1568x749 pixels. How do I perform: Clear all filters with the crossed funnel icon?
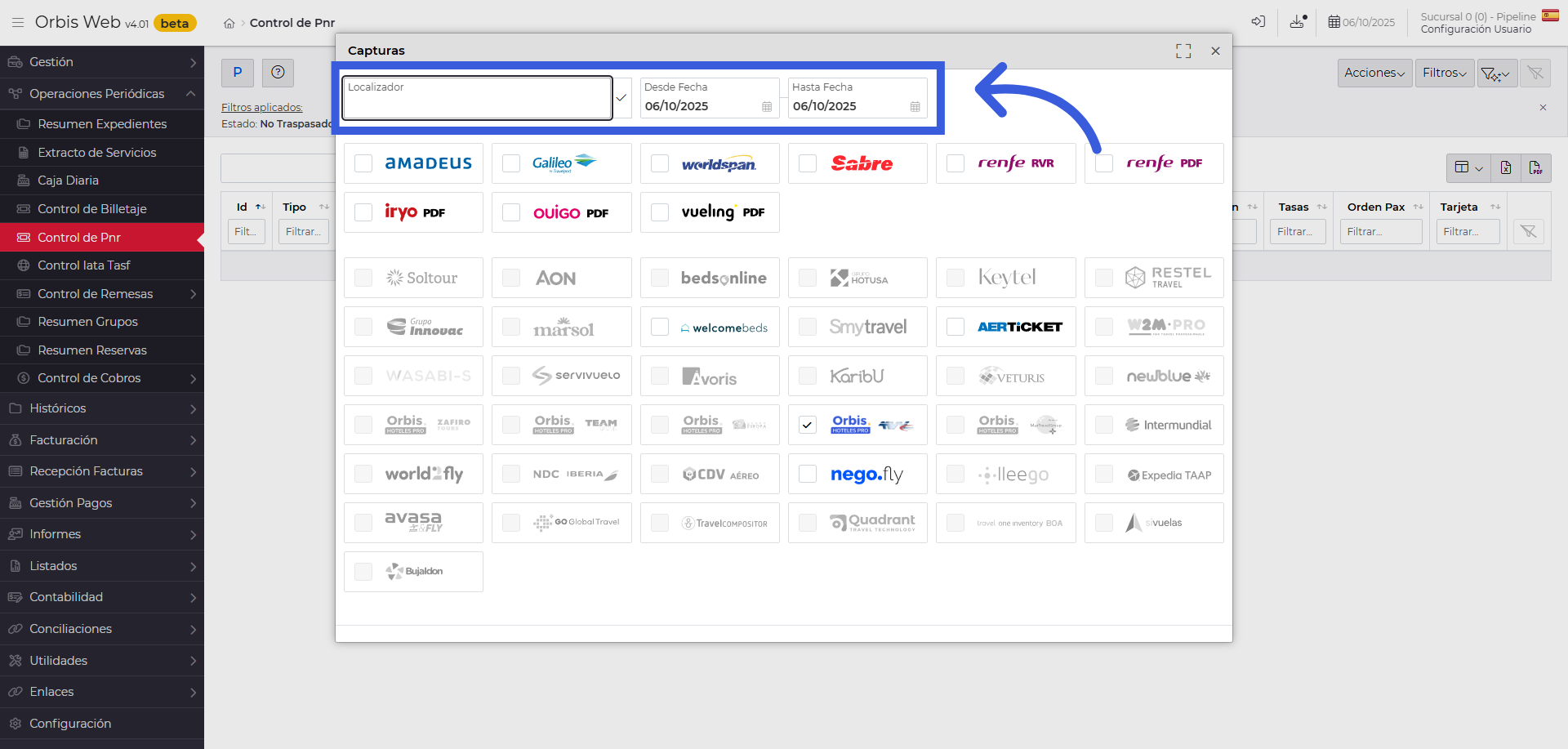pos(1535,74)
